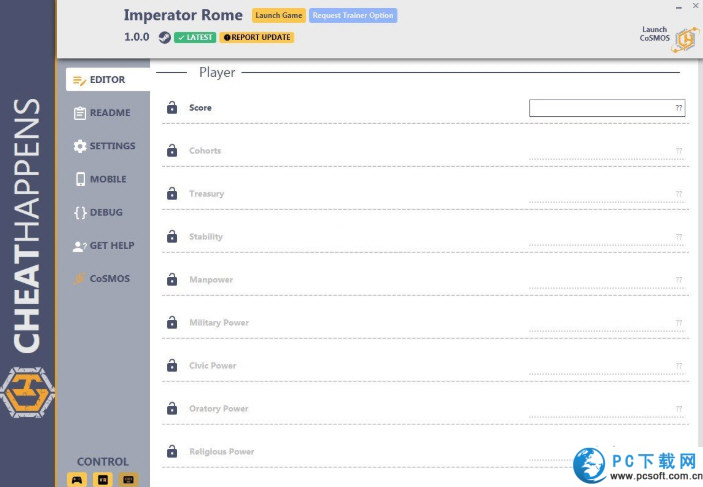The image size is (703, 487).
Task: Toggle the lock icon beside Score
Action: point(171,108)
